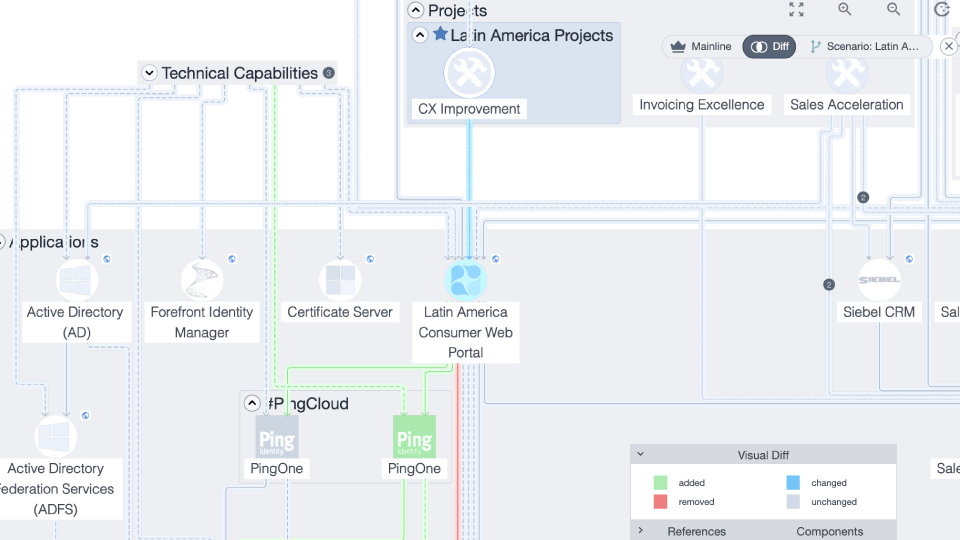Select the Sales Acceleration project icon
This screenshot has width=960, height=540.
pyautogui.click(x=847, y=72)
